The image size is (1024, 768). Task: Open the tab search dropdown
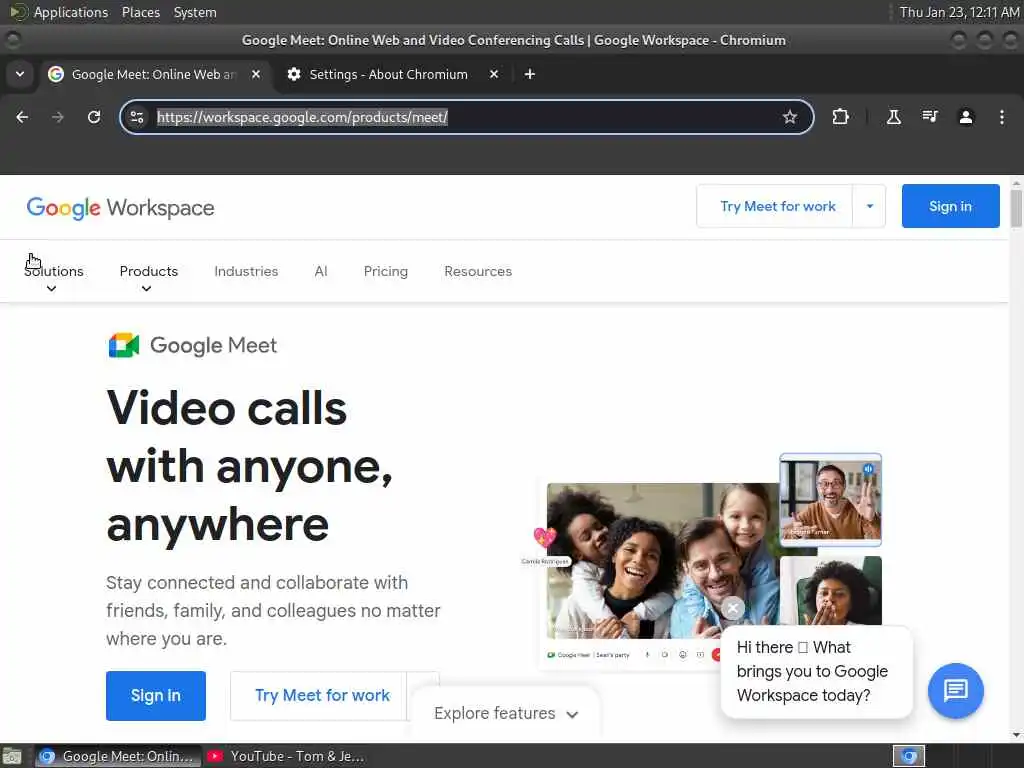(x=20, y=74)
